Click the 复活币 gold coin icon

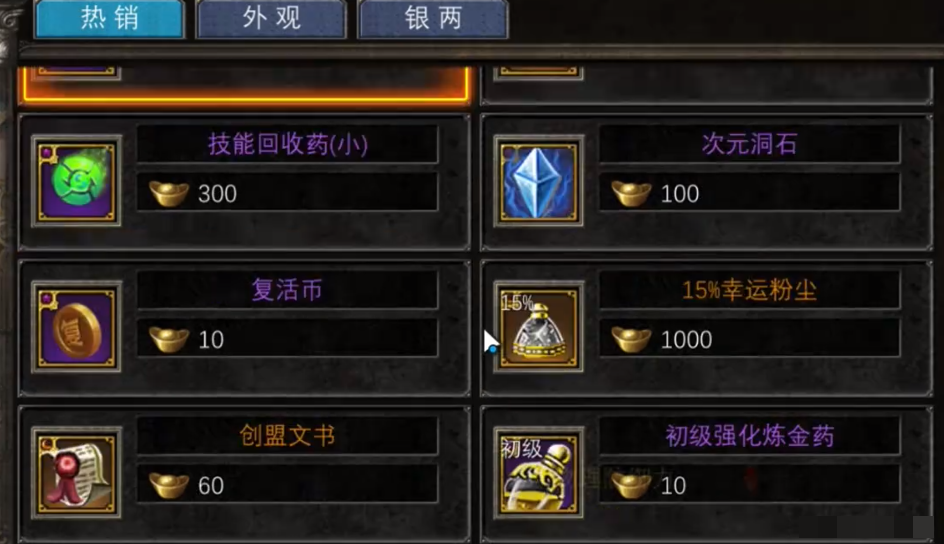click(x=76, y=327)
